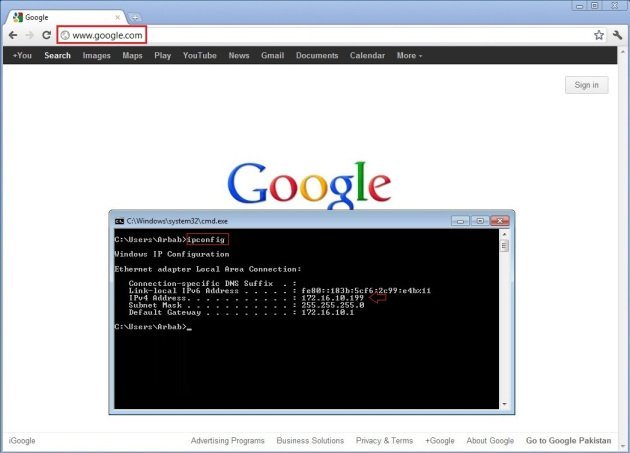Expand the More dropdown menu
The height and width of the screenshot is (453, 630).
[x=409, y=55]
